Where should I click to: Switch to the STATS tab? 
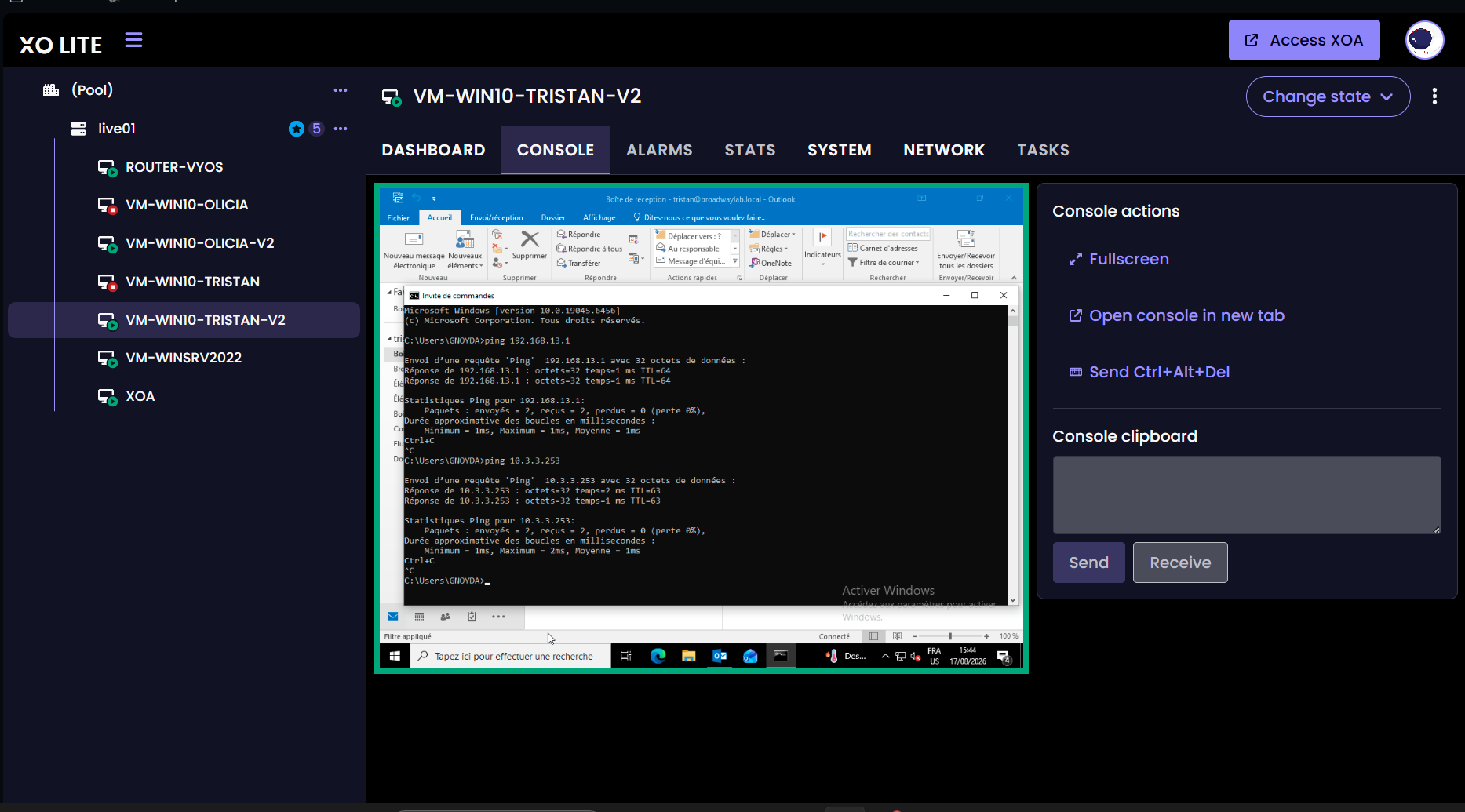750,150
